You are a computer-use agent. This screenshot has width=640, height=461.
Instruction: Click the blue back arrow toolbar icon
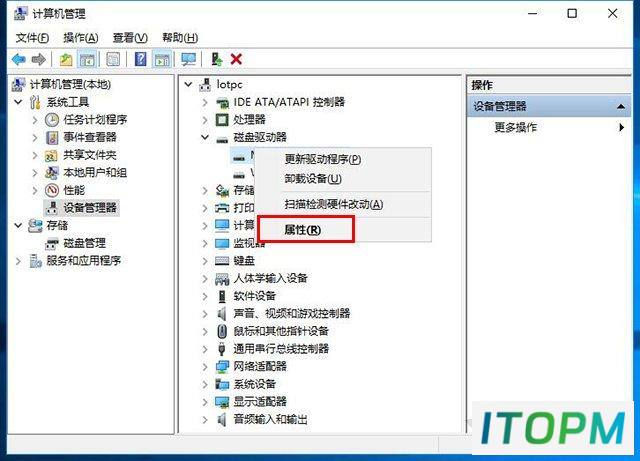(x=19, y=60)
